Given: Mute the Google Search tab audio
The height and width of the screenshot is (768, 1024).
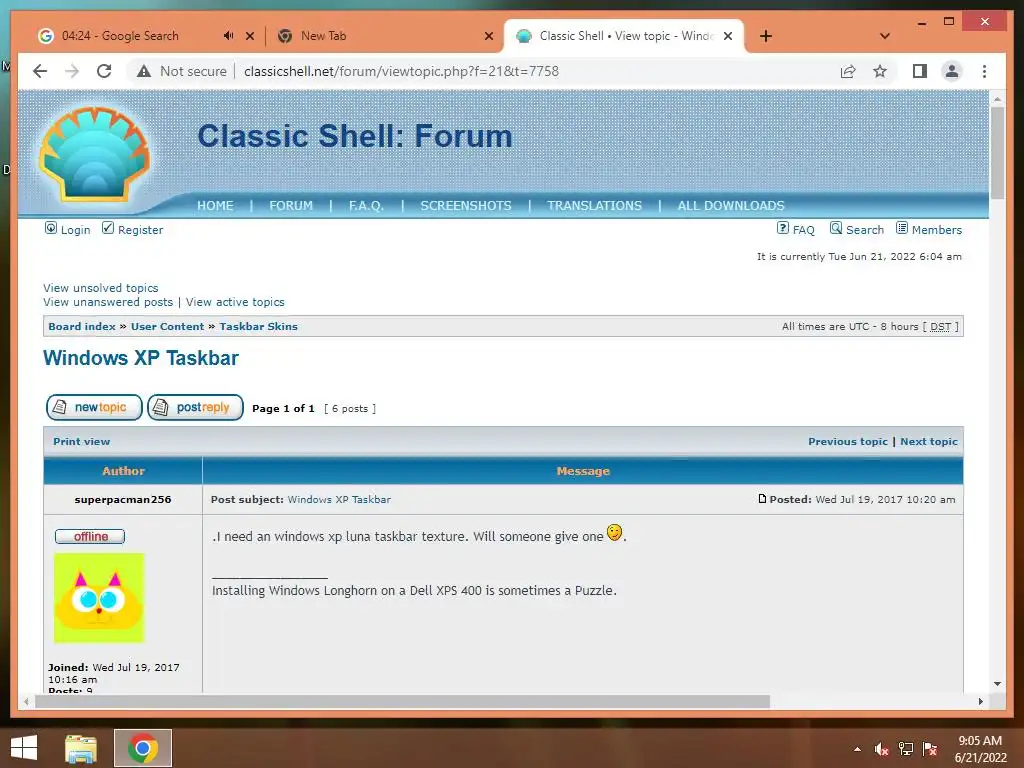Looking at the screenshot, I should tap(228, 36).
